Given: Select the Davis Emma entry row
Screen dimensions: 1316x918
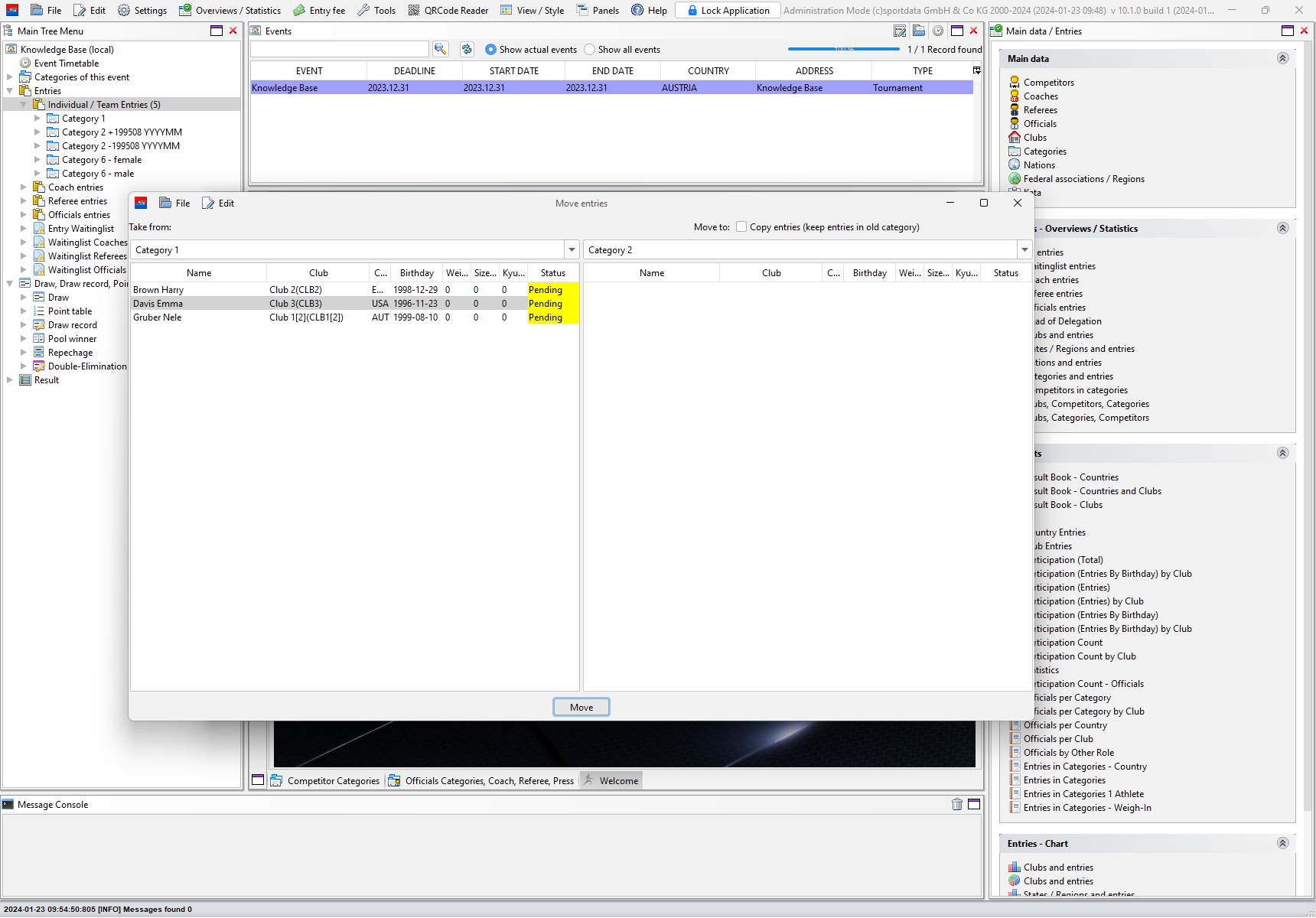Looking at the screenshot, I should tap(355, 304).
